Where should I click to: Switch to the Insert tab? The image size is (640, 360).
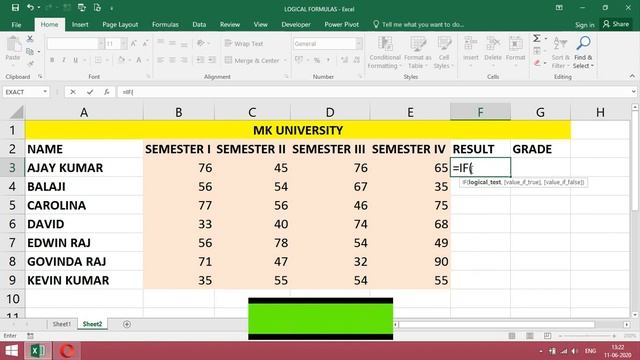coord(80,24)
